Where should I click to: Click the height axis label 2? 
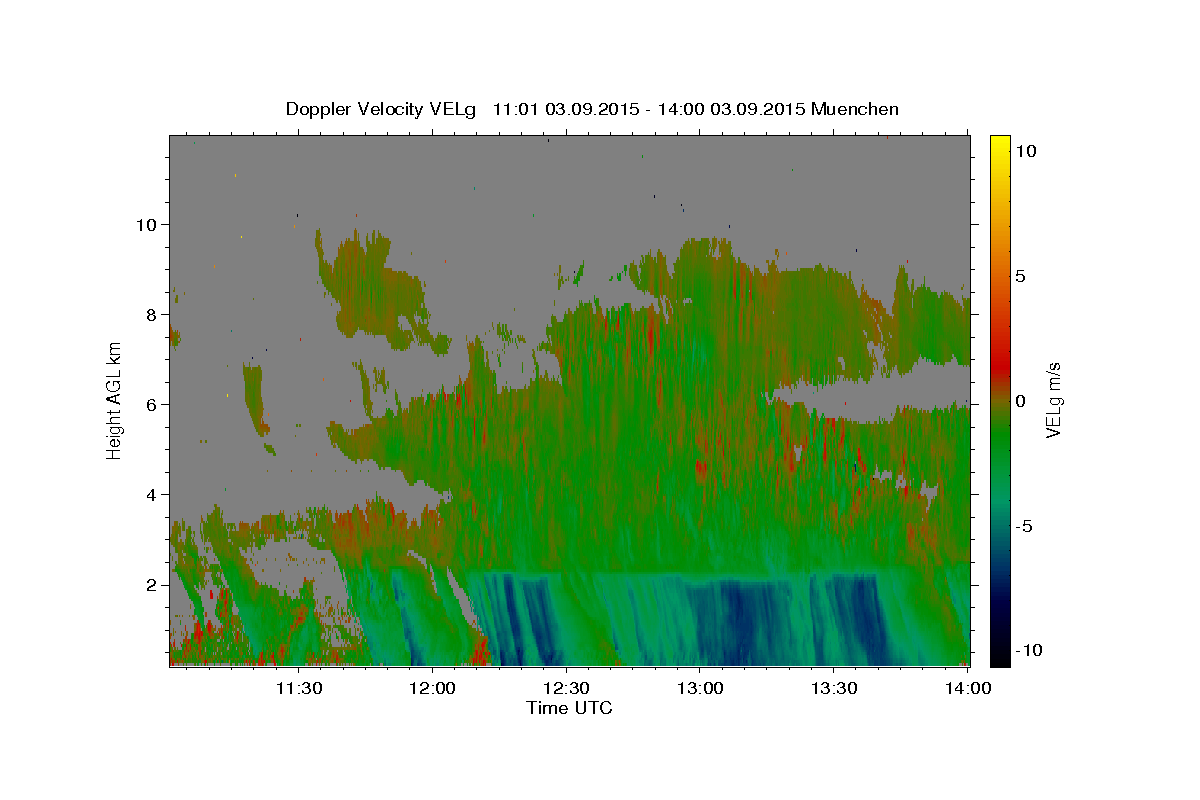point(151,584)
